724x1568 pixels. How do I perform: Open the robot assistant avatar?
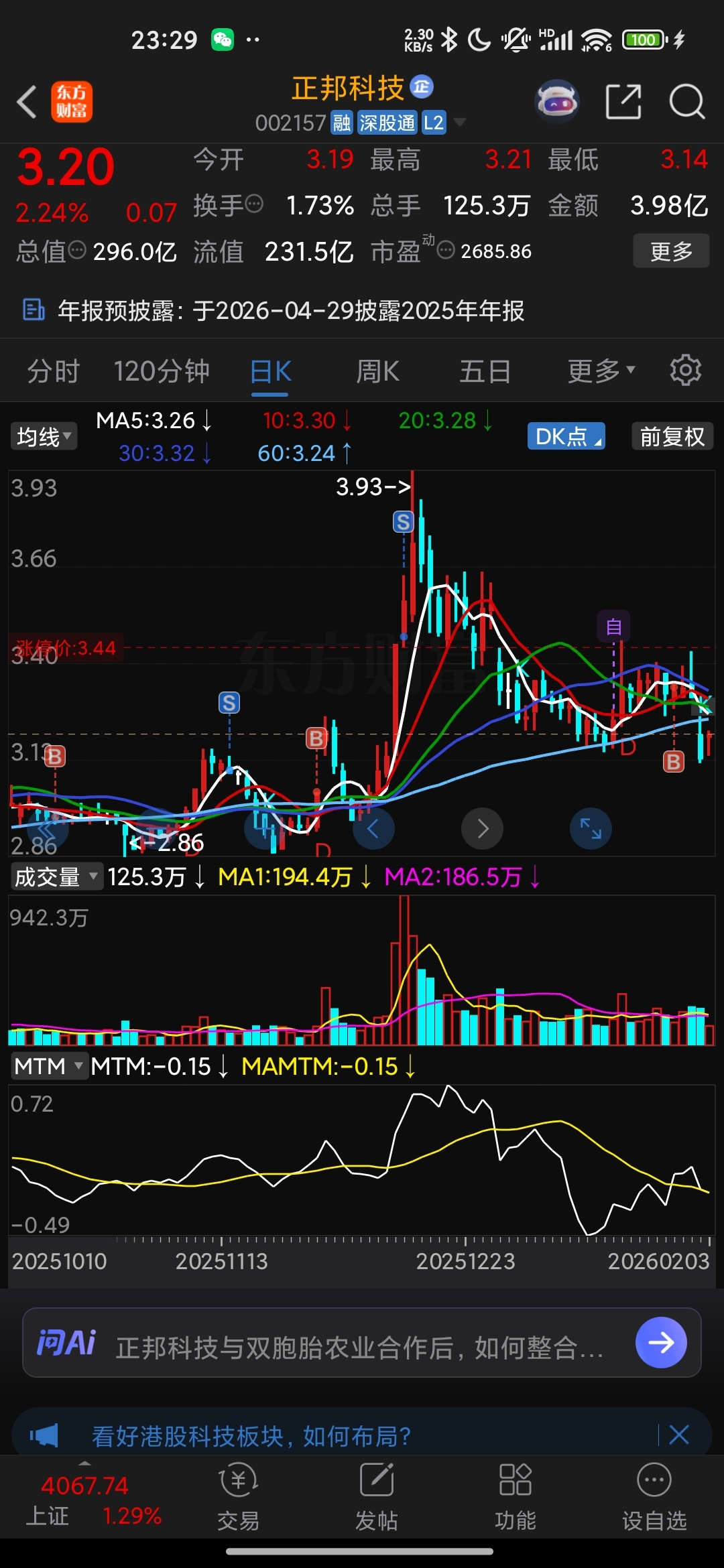pyautogui.click(x=557, y=102)
